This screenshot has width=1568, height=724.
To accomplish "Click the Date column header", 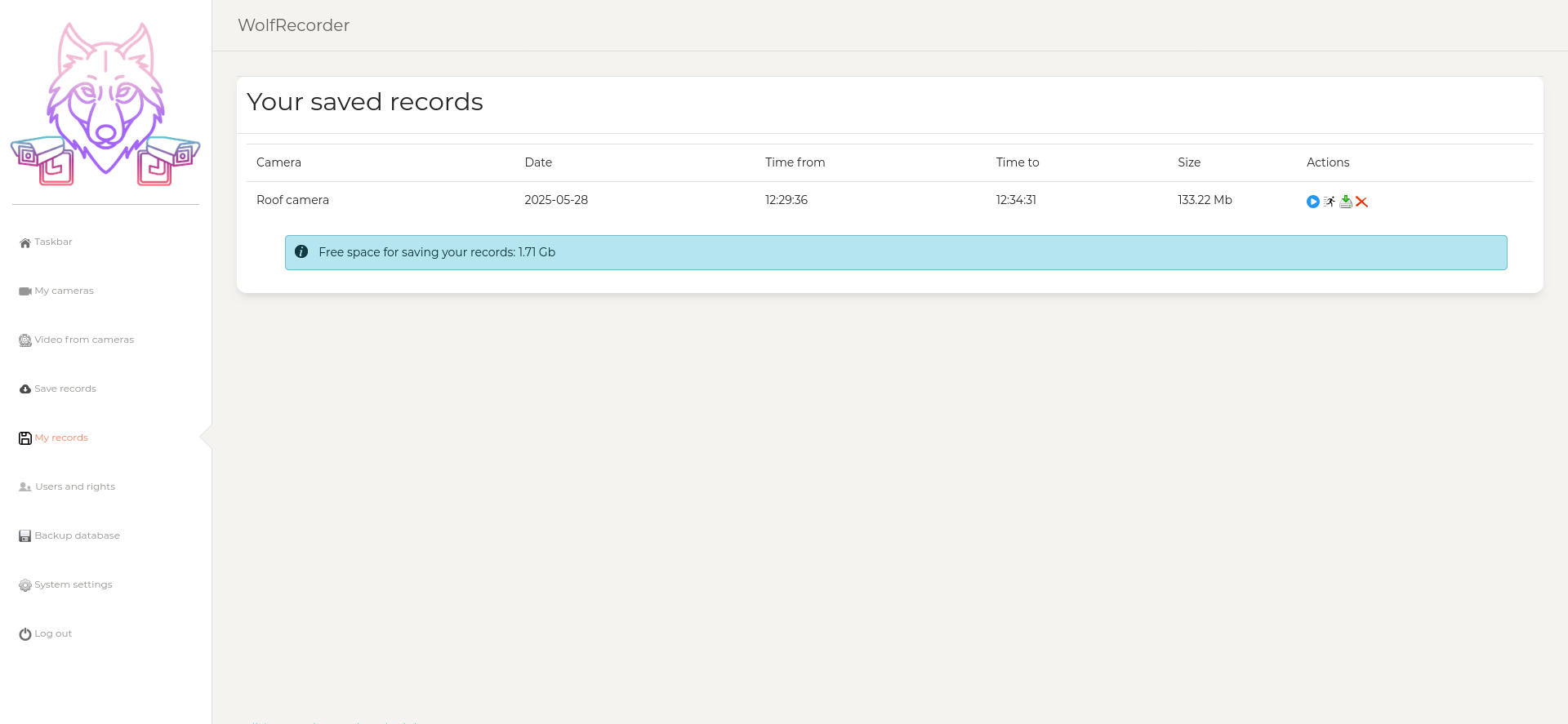I will [538, 162].
